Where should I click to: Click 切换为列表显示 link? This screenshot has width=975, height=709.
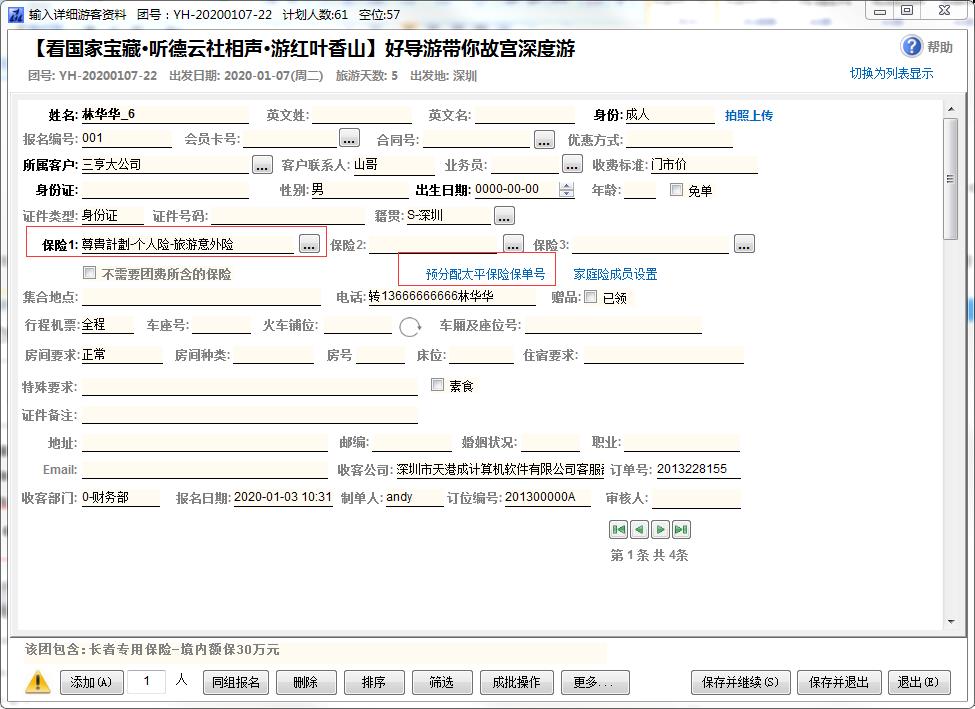coord(891,74)
